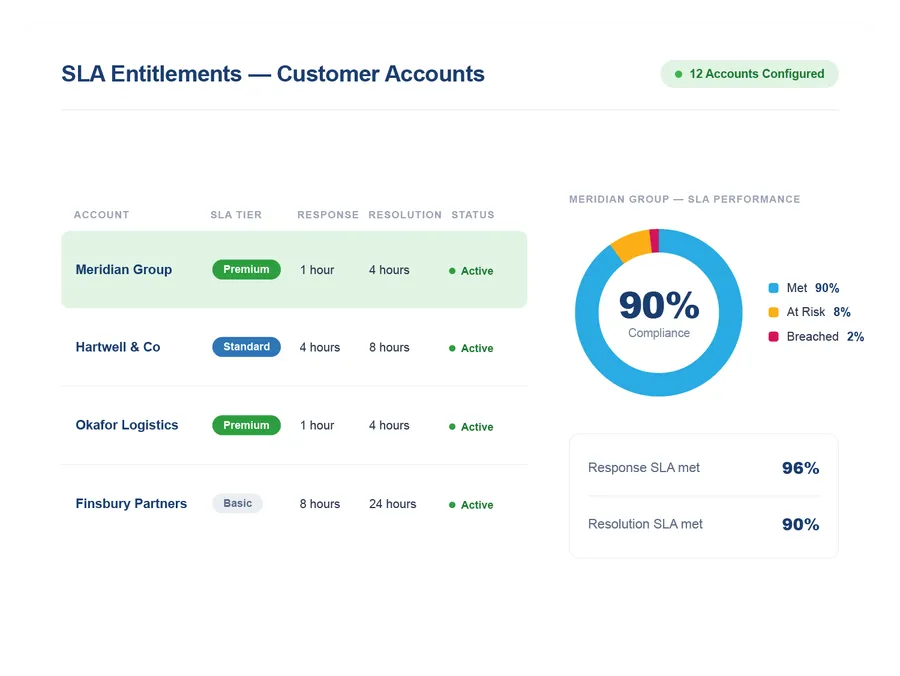Click Meridian Group's Active status

471,271
